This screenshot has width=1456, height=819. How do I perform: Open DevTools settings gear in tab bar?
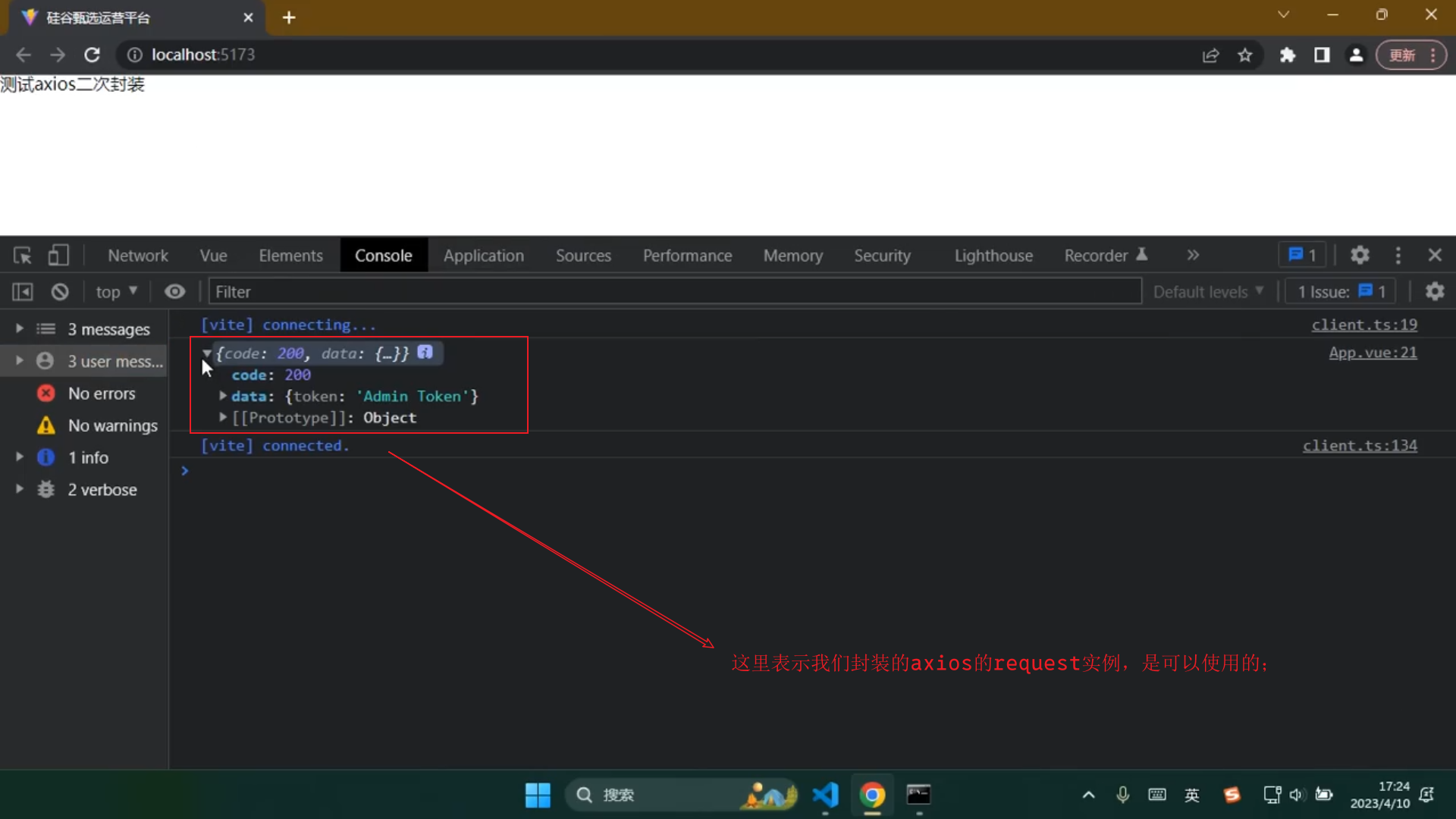click(1360, 256)
